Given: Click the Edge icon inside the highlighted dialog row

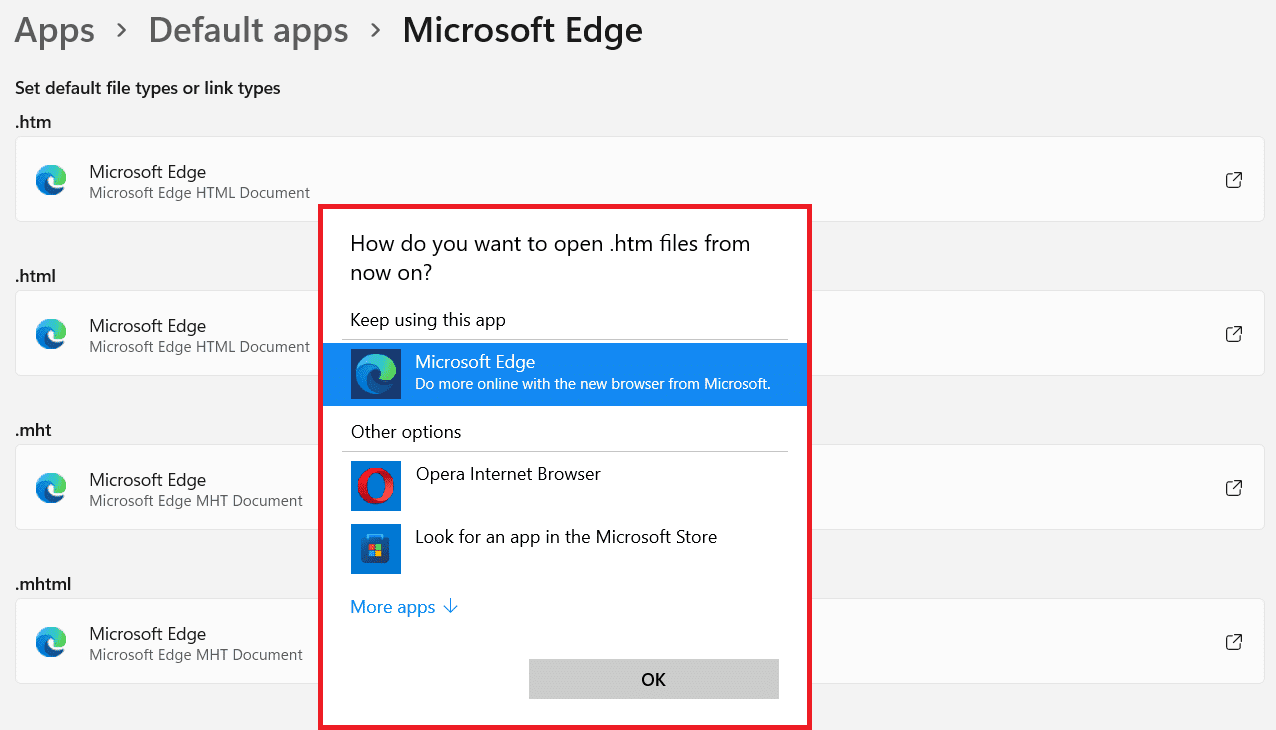Looking at the screenshot, I should pyautogui.click(x=375, y=374).
